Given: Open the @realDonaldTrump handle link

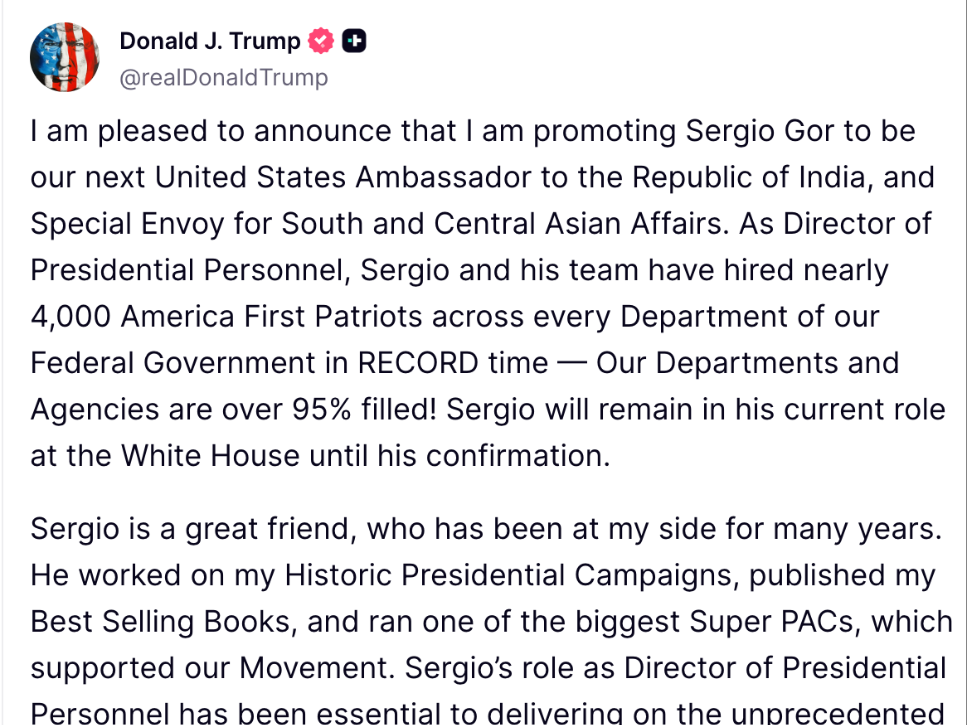Looking at the screenshot, I should (224, 78).
